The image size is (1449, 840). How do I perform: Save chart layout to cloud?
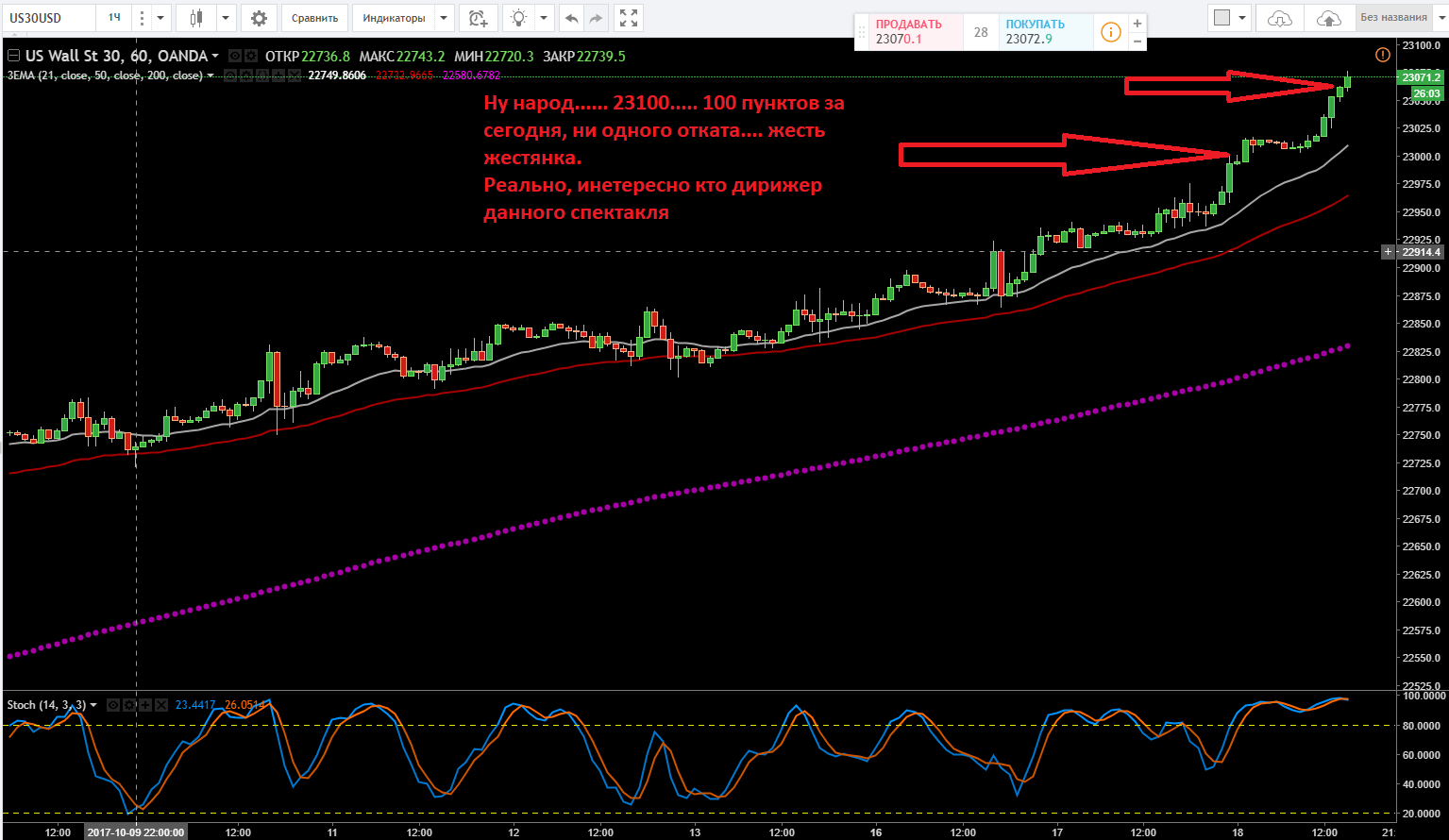click(x=1327, y=18)
